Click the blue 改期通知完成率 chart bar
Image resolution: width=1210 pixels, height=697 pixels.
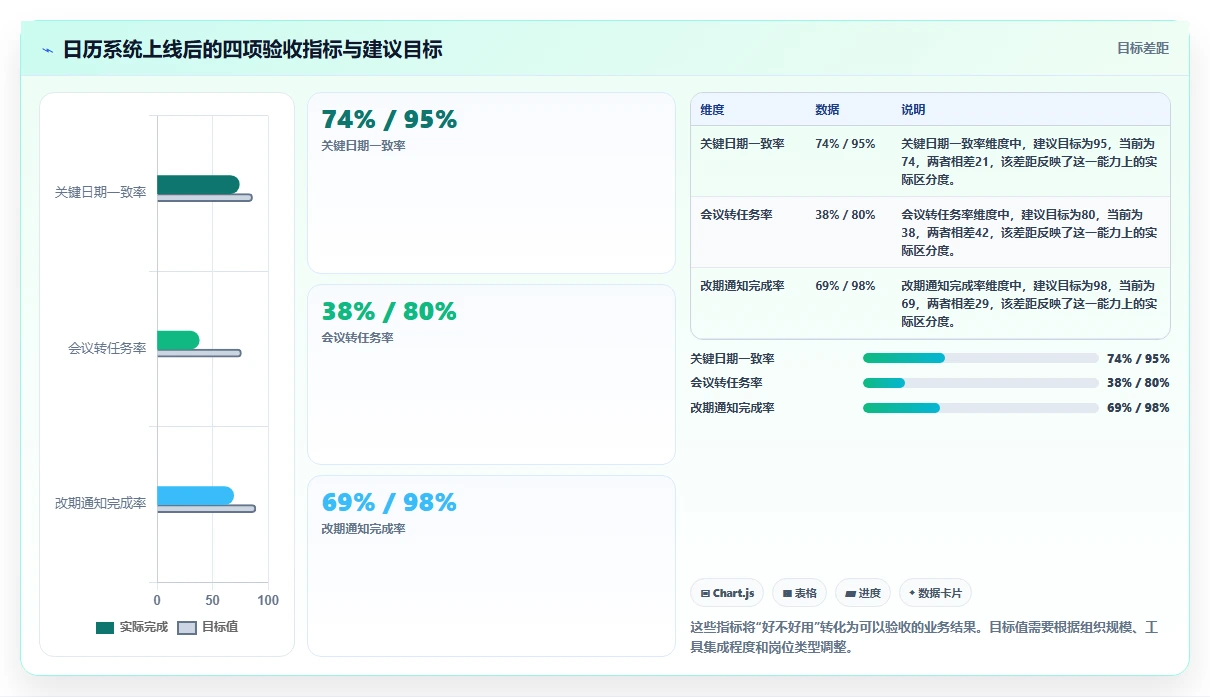click(x=195, y=496)
